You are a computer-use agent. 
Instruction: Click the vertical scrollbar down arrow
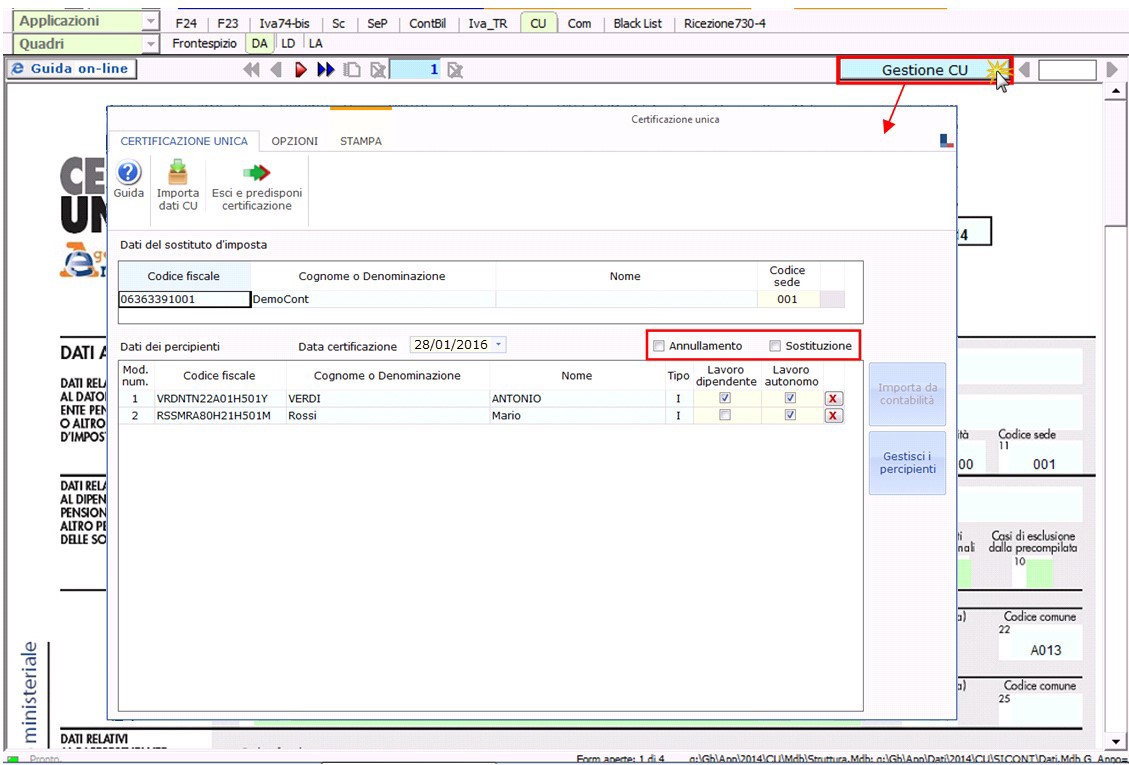coord(1117,742)
